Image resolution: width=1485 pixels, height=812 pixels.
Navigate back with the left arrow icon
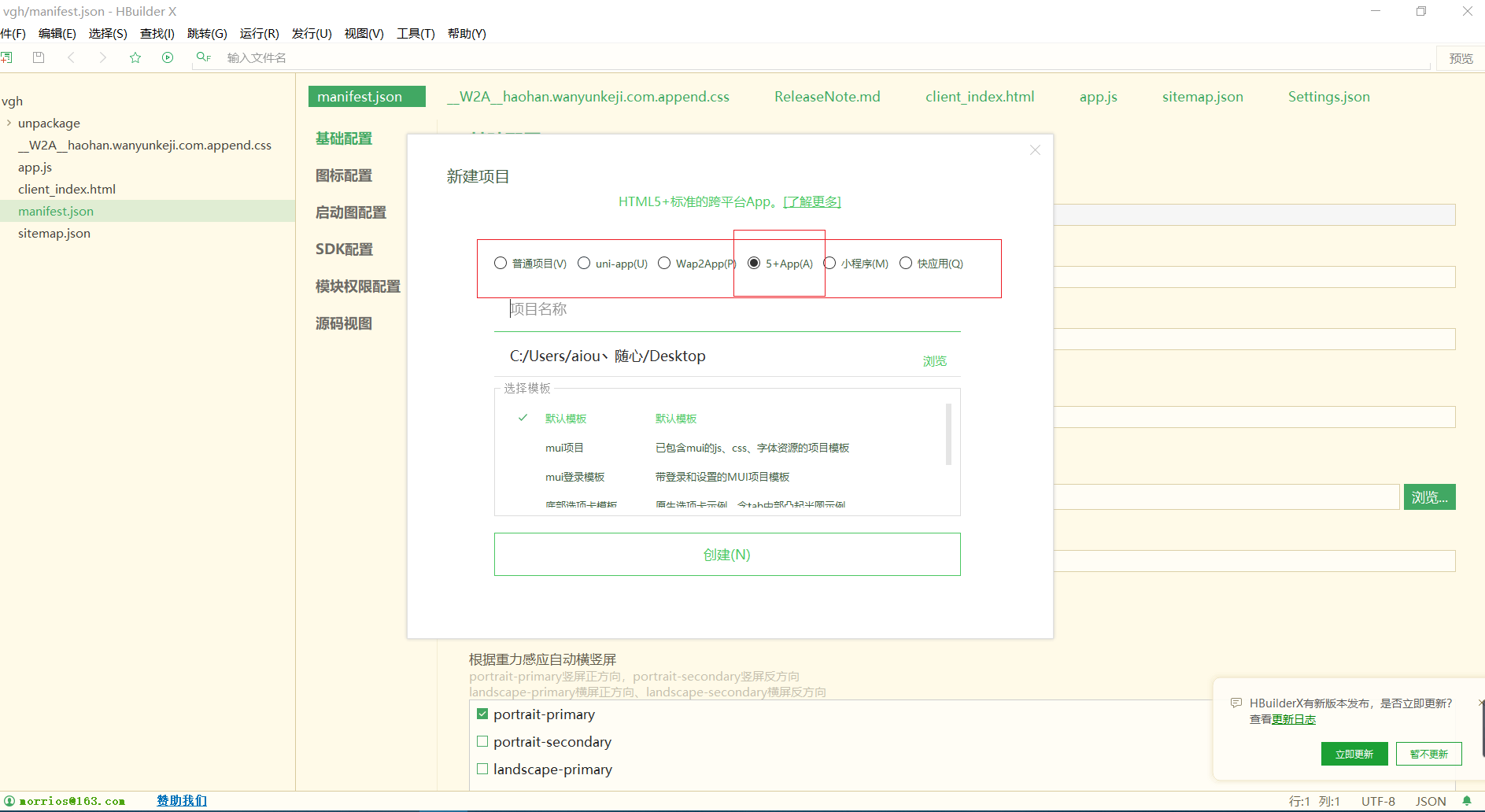[x=72, y=57]
